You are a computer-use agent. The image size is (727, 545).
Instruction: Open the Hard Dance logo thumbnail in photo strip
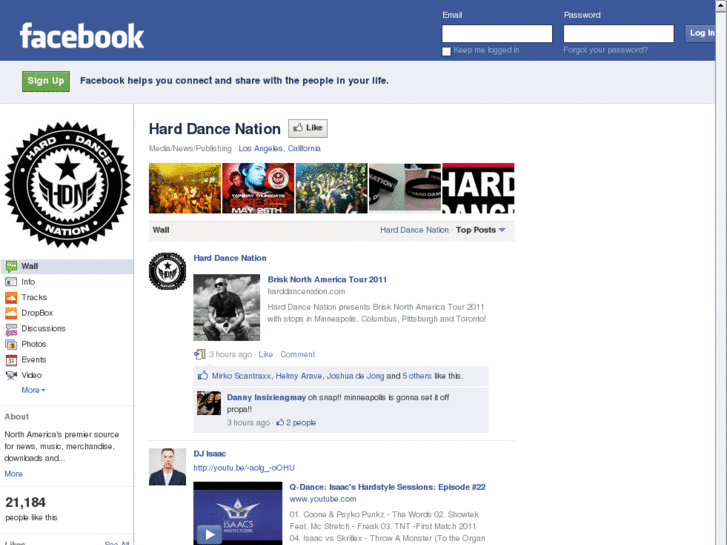[478, 188]
